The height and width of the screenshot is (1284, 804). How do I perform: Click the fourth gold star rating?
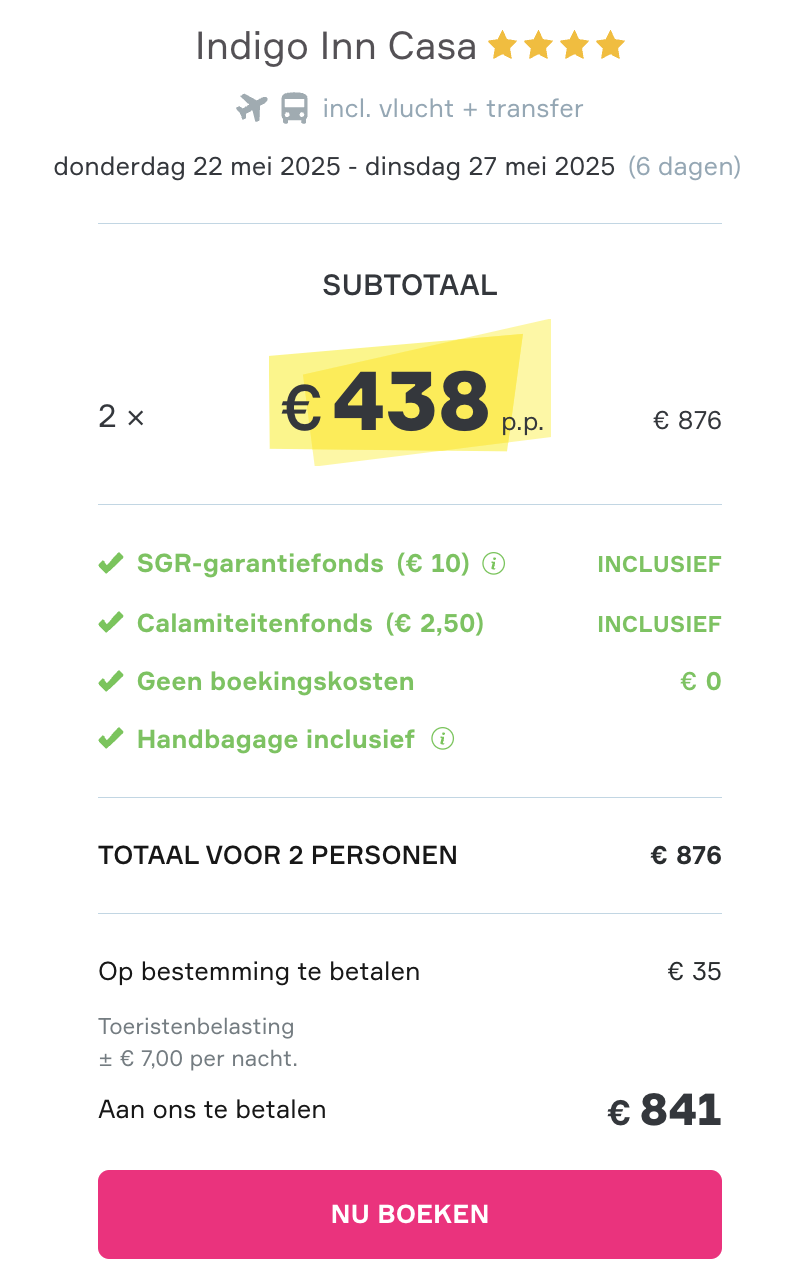(610, 45)
